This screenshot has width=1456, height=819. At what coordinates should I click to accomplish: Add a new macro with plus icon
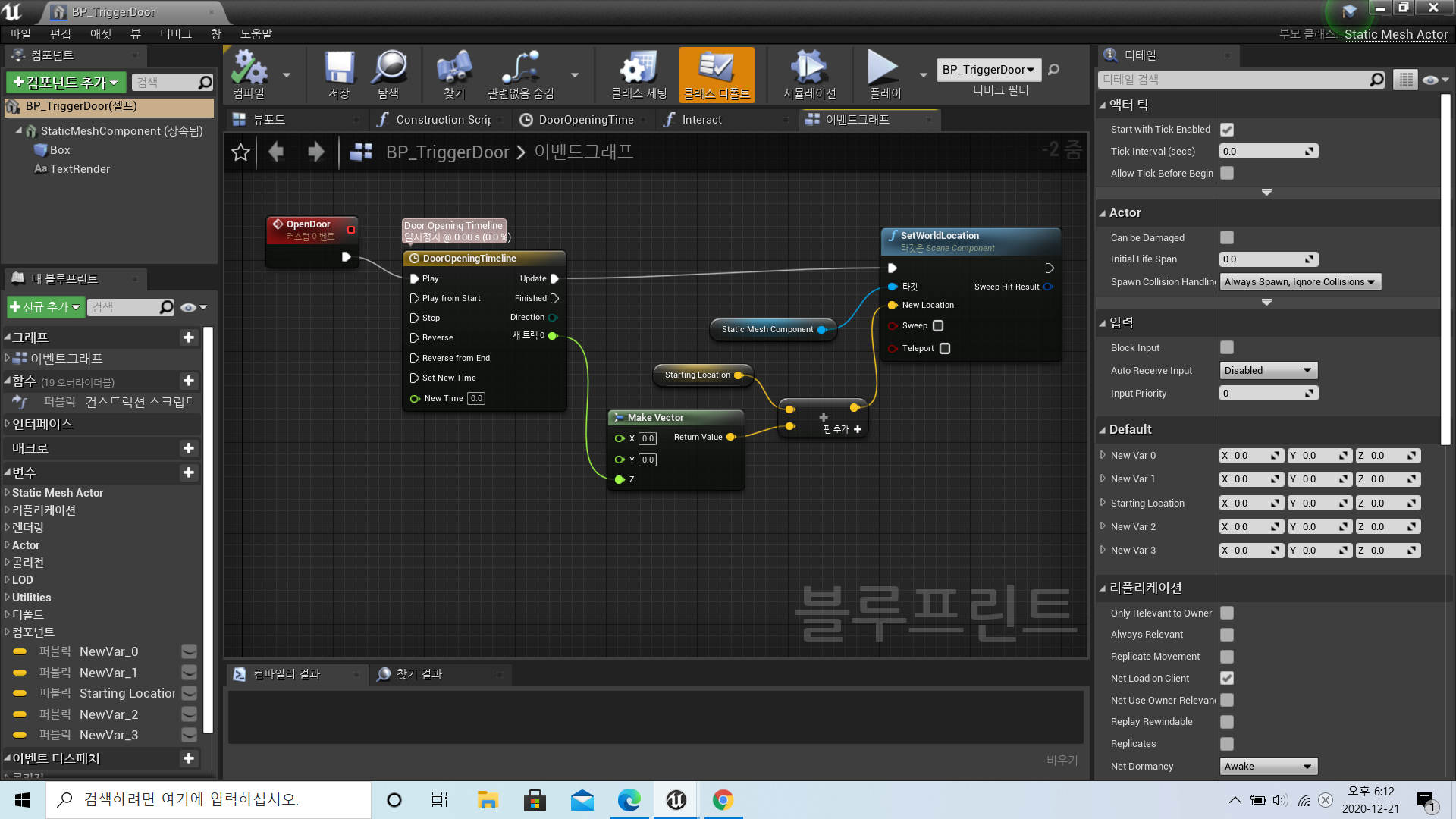(x=189, y=448)
